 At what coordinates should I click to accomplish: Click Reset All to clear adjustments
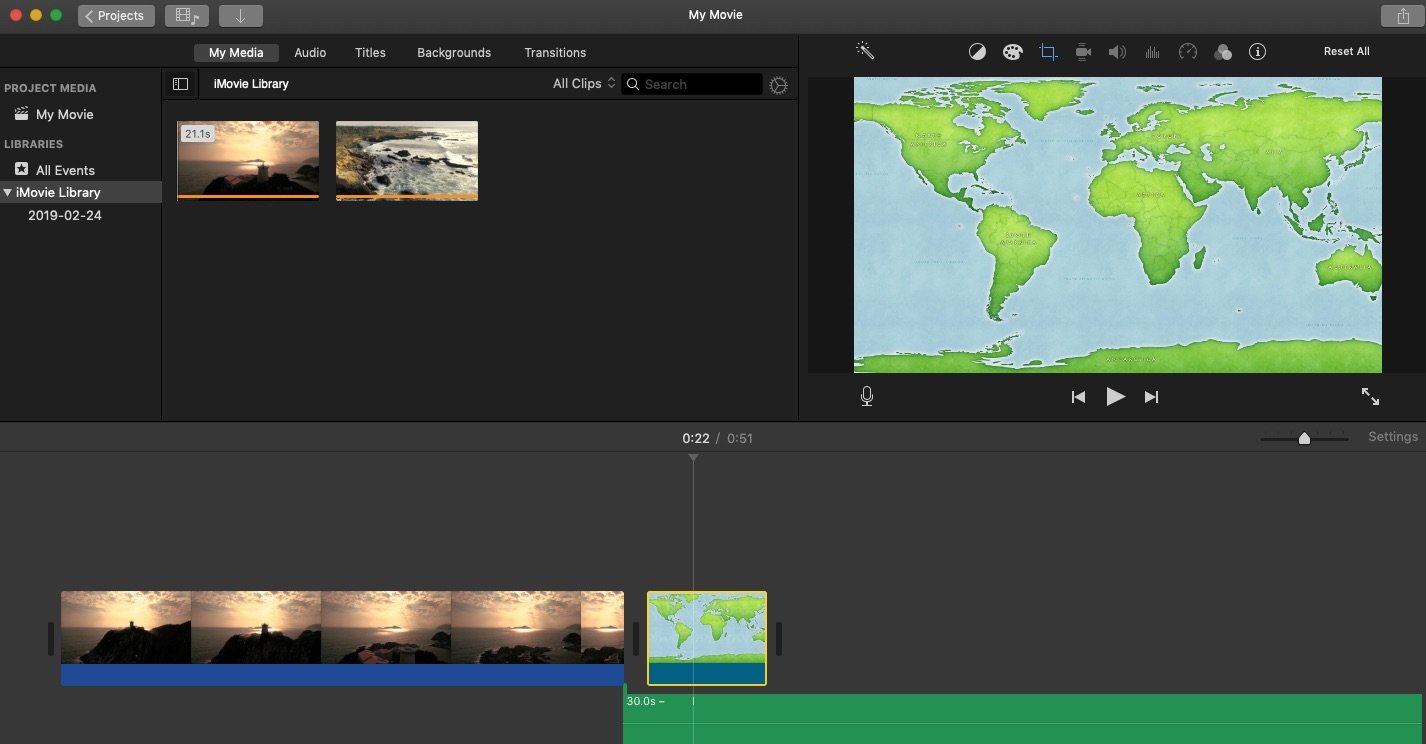(x=1346, y=51)
